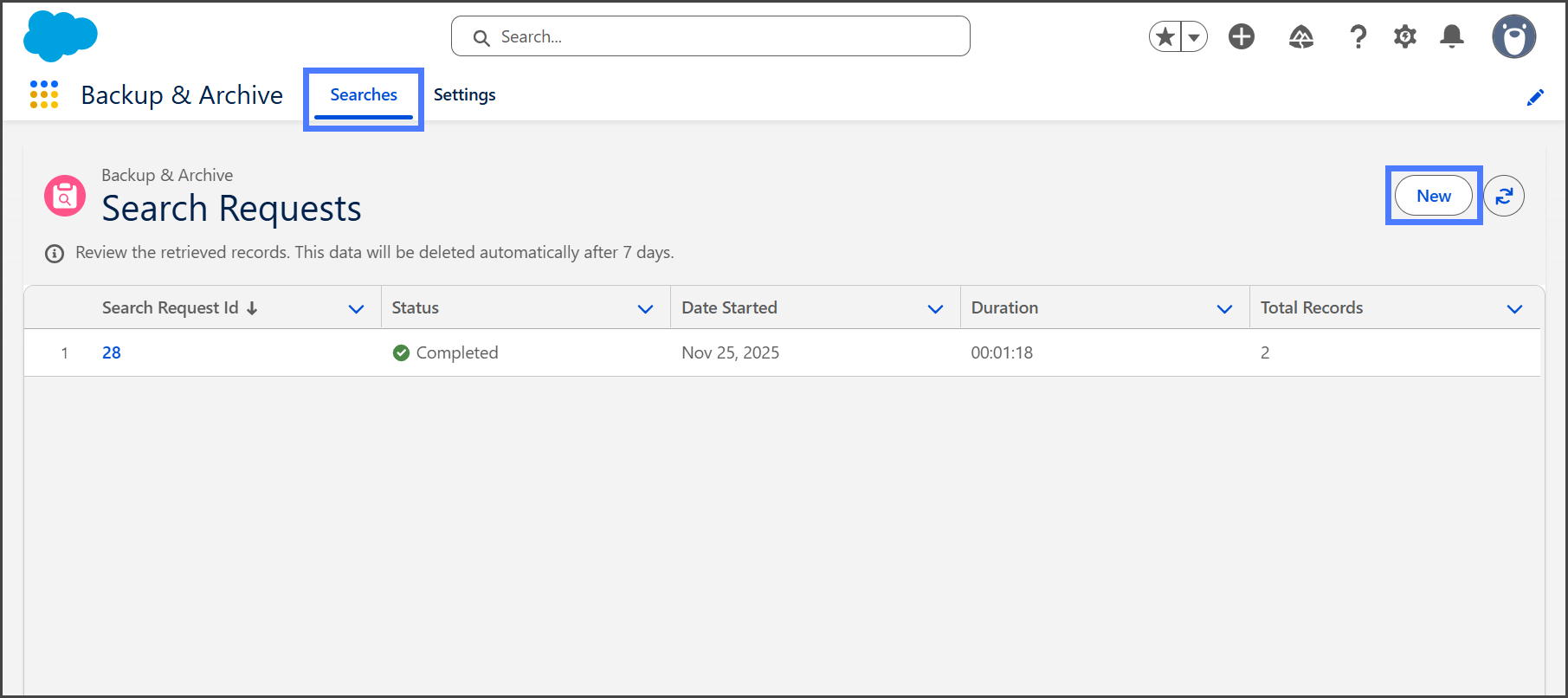Image resolution: width=1568 pixels, height=698 pixels.
Task: Expand the favorites list dropdown arrow
Action: point(1194,36)
